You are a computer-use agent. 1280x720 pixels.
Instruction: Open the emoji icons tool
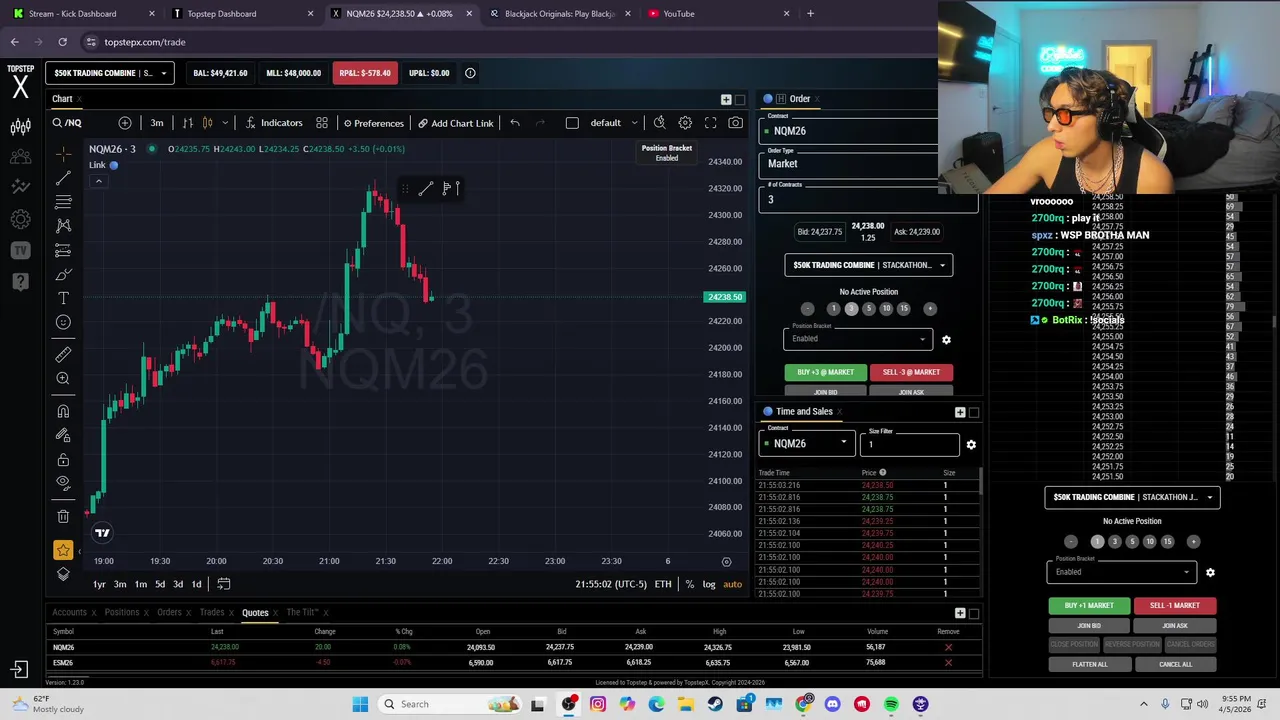click(x=63, y=322)
